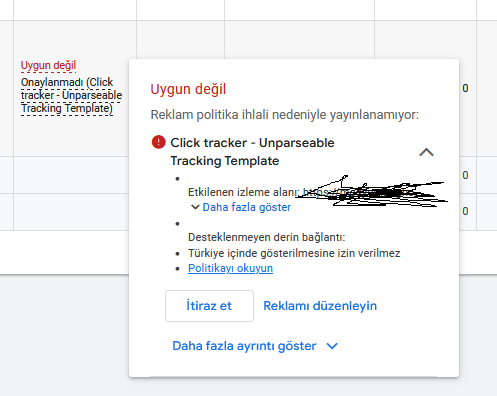Image resolution: width=497 pixels, height=396 pixels.
Task: Click the red Uygun değil status in table
Action: coord(48,66)
